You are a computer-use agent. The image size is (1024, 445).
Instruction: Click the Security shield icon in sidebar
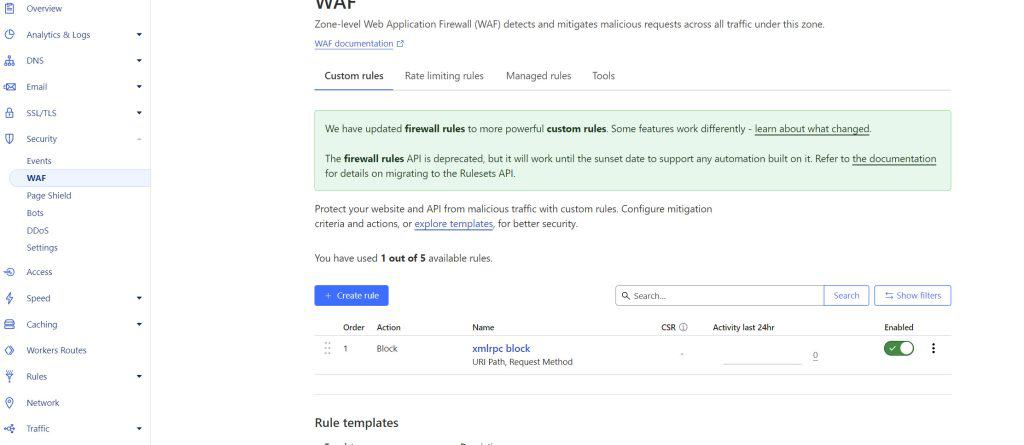click(x=9, y=139)
